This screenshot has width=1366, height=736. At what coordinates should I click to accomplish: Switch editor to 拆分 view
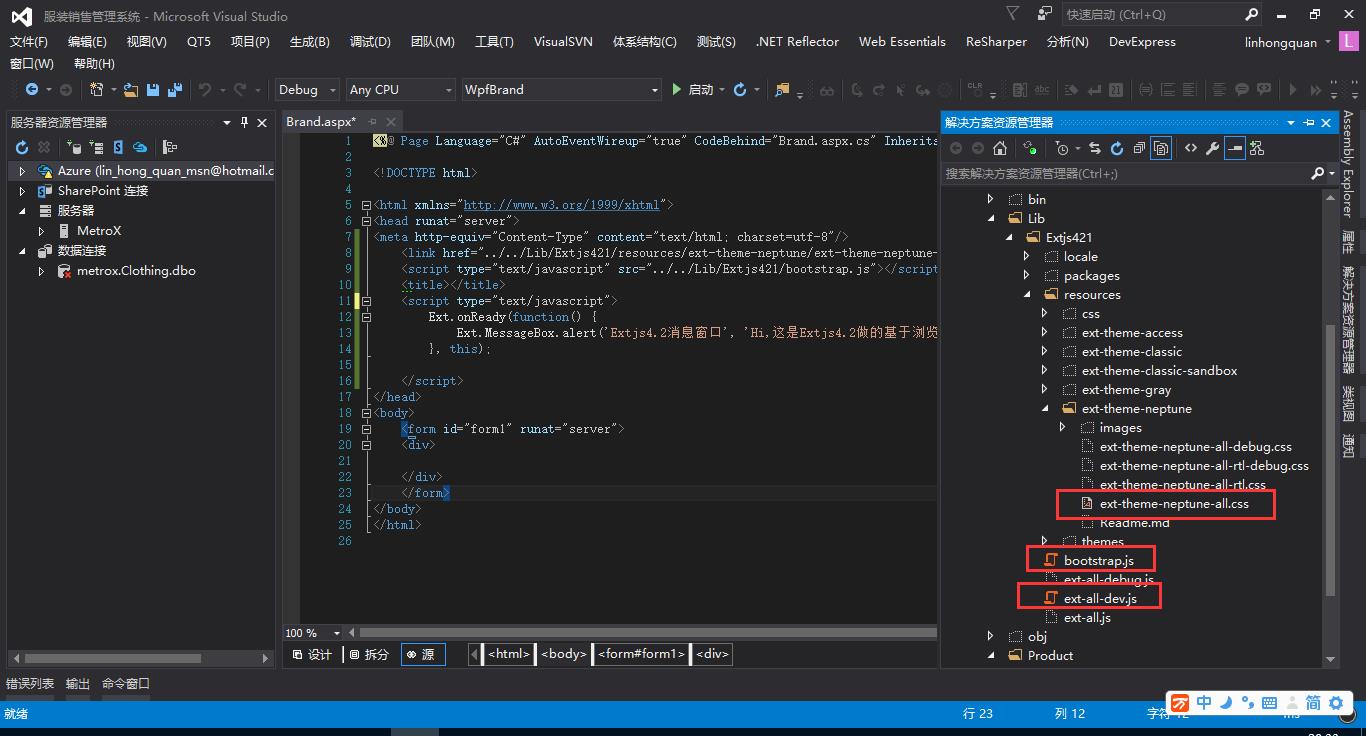pos(368,654)
